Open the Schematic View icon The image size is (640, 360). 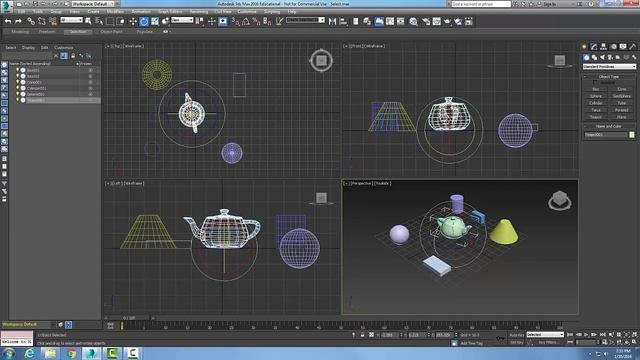400,21
